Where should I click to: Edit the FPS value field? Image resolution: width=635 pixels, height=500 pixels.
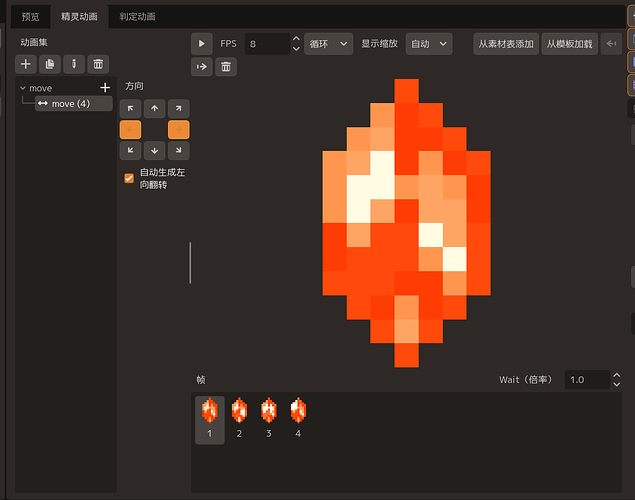267,44
